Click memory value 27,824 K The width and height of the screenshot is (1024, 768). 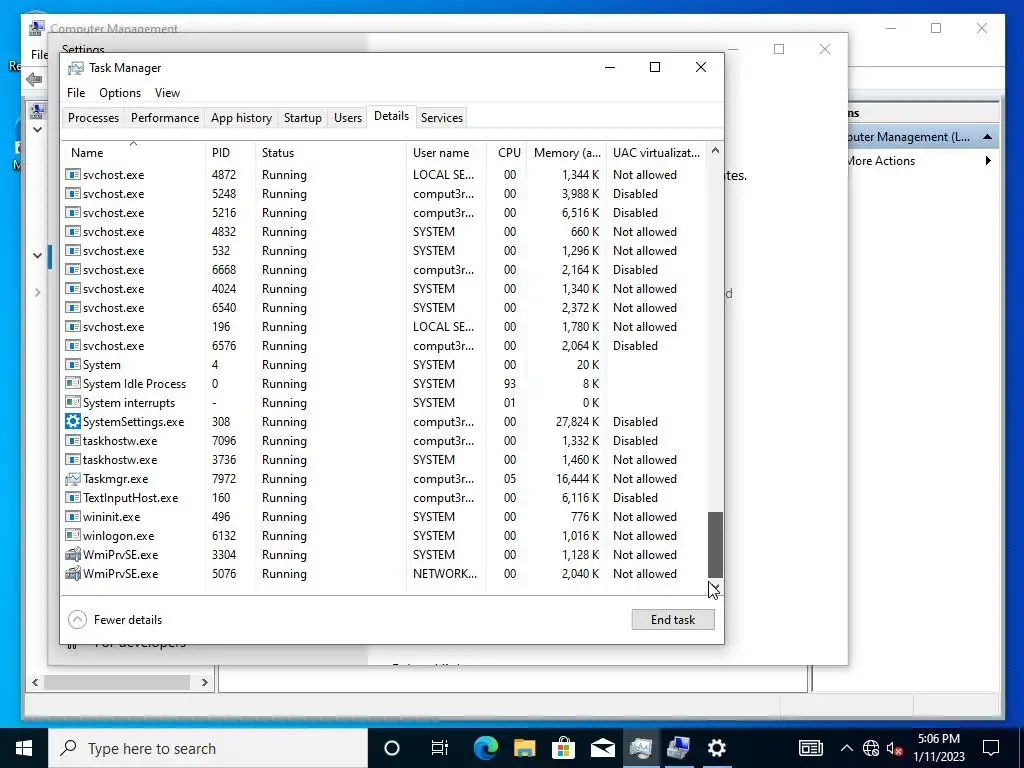click(577, 422)
